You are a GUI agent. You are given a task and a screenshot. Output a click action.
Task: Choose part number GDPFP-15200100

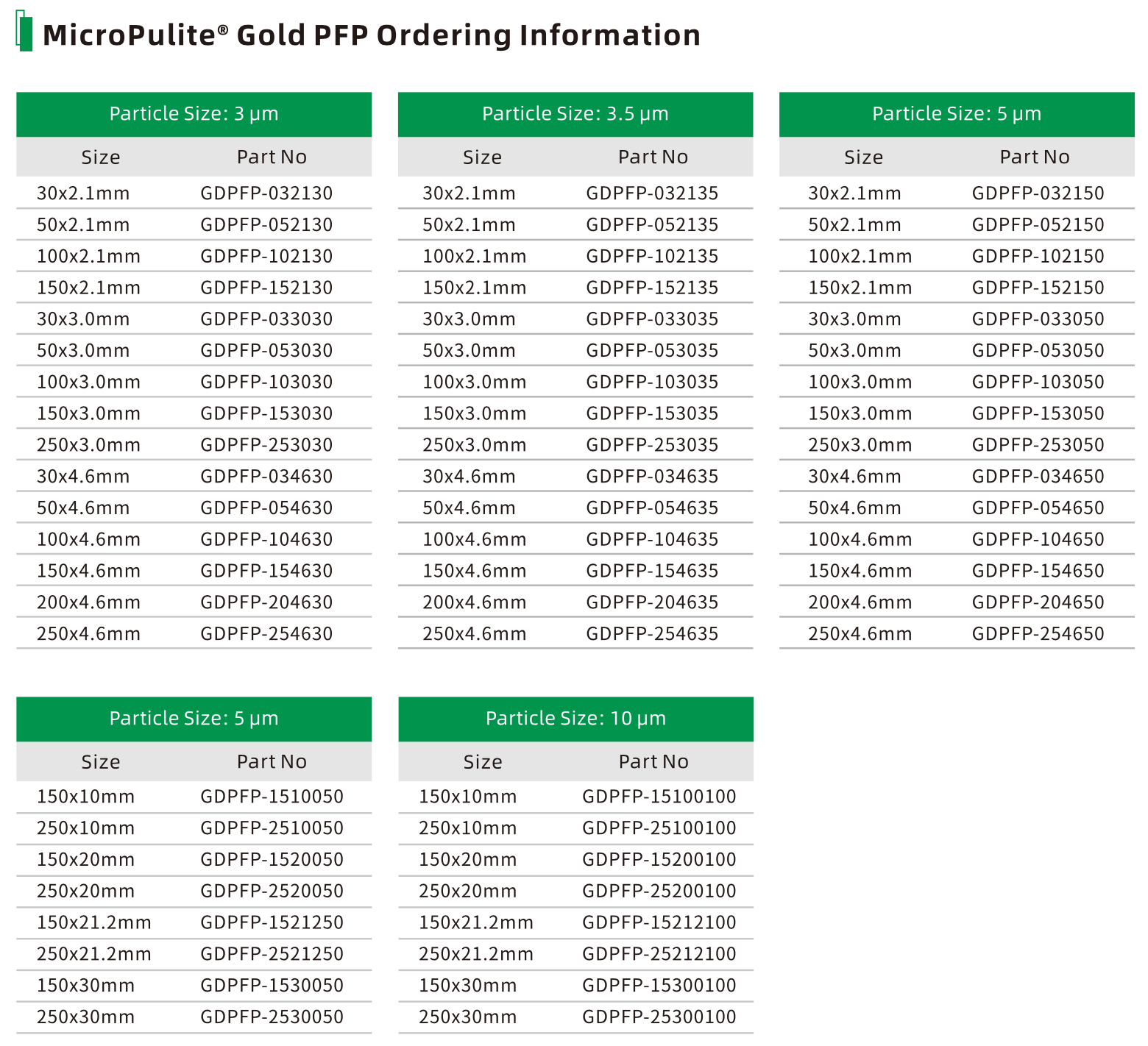[x=659, y=860]
